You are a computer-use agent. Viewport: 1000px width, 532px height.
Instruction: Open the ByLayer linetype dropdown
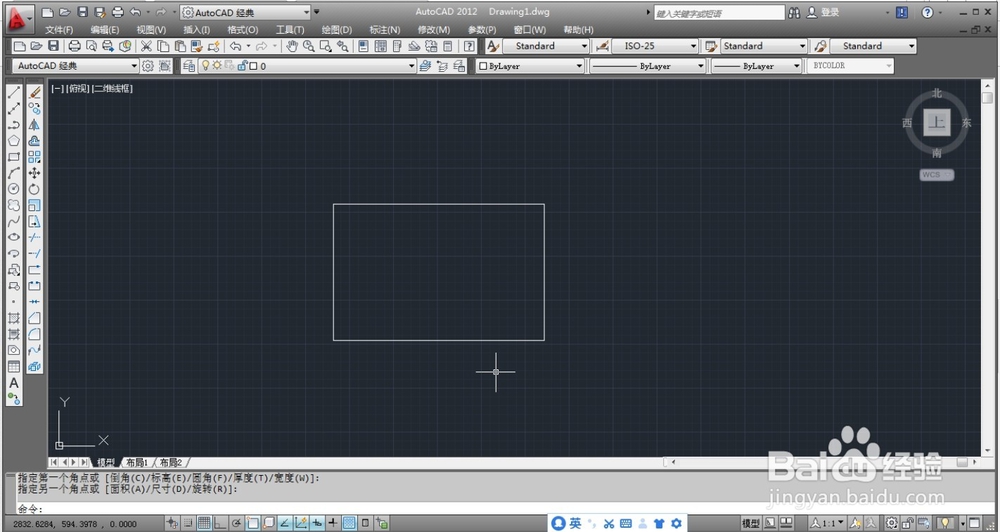point(647,66)
